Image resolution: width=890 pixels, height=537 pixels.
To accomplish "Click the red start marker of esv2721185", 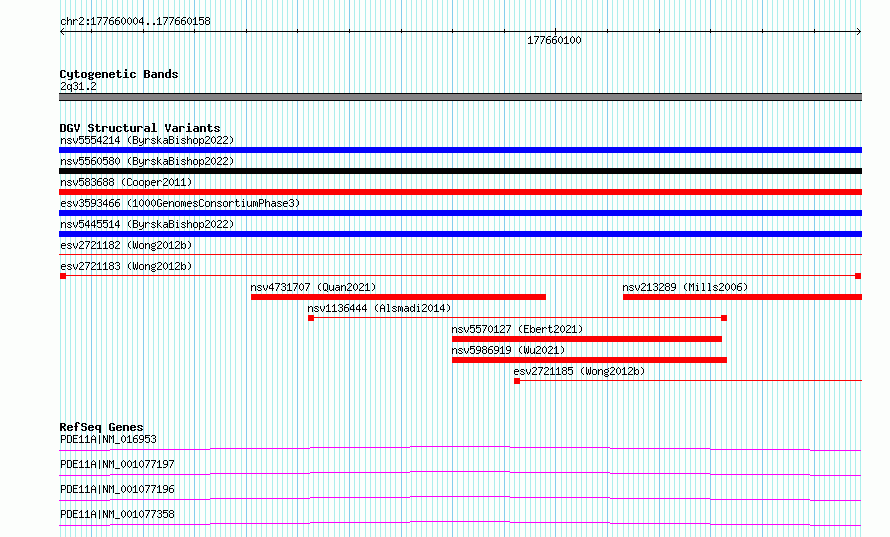I will (517, 381).
